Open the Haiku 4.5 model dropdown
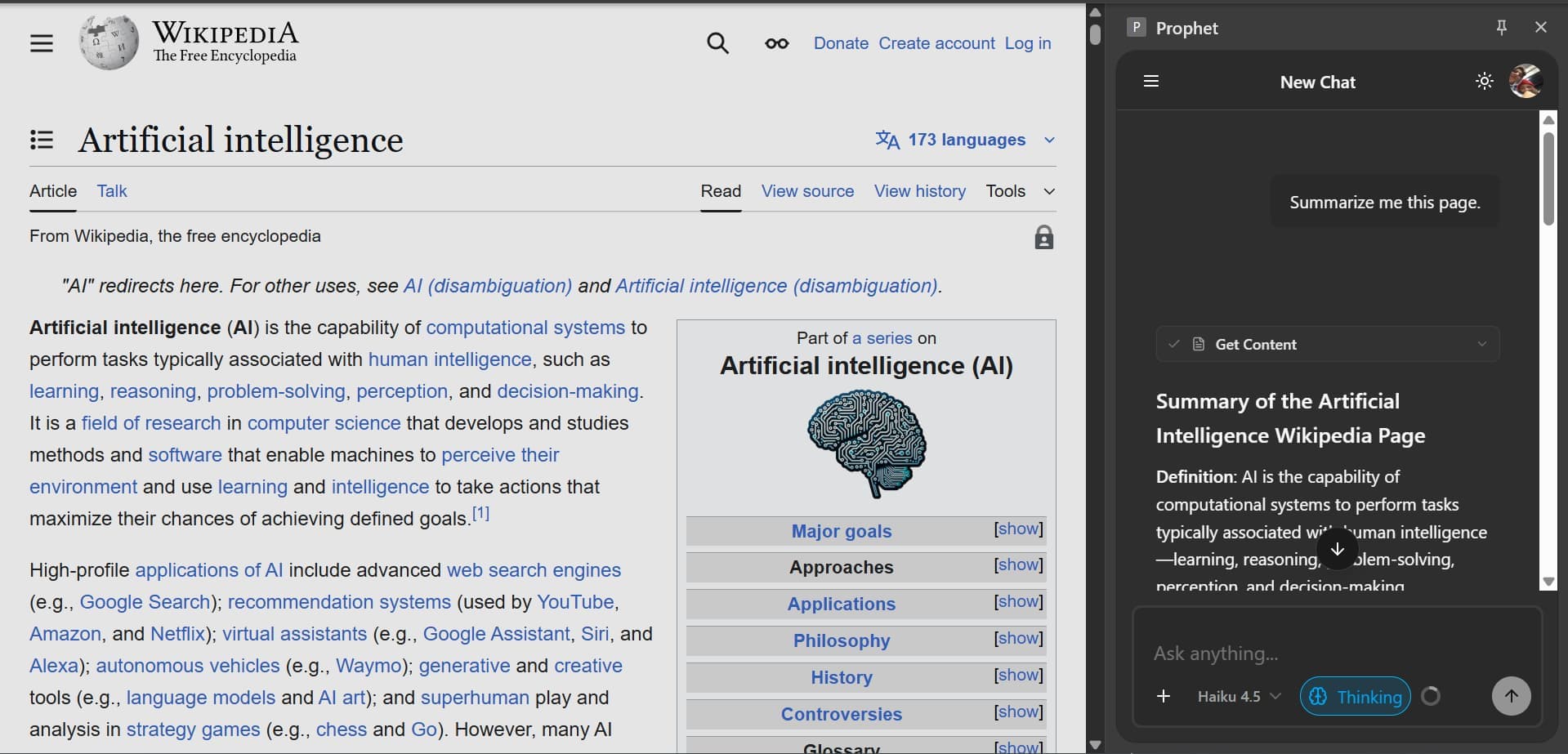The image size is (1568, 754). click(x=1237, y=696)
